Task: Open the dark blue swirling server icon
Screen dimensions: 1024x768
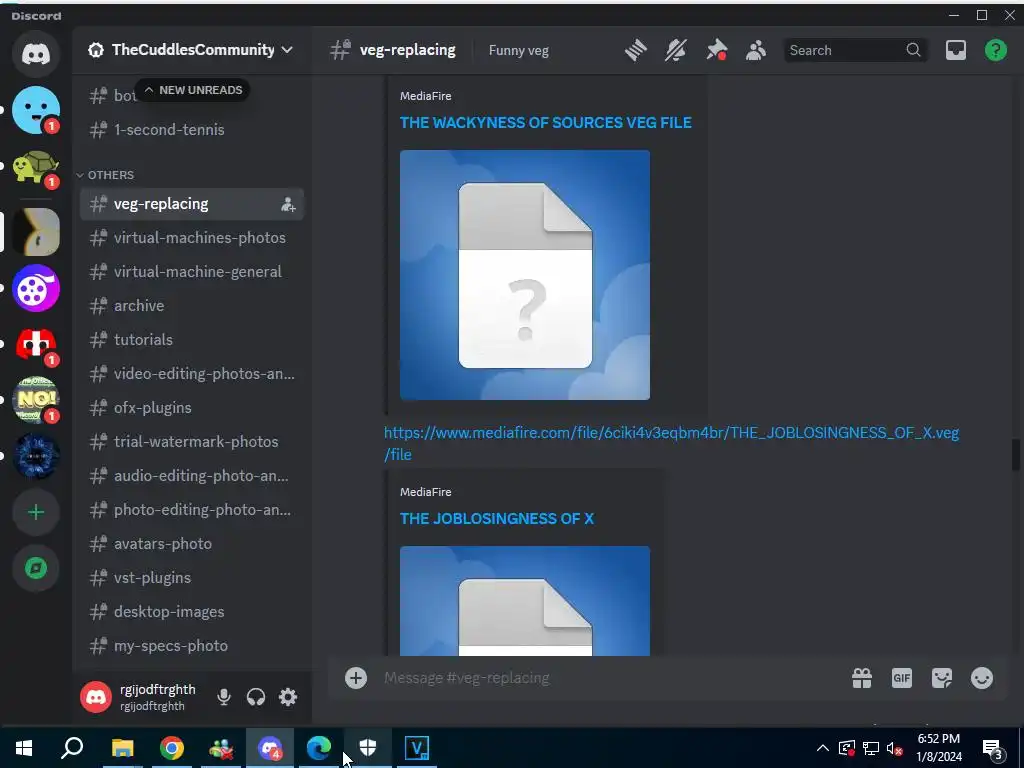Action: click(36, 456)
